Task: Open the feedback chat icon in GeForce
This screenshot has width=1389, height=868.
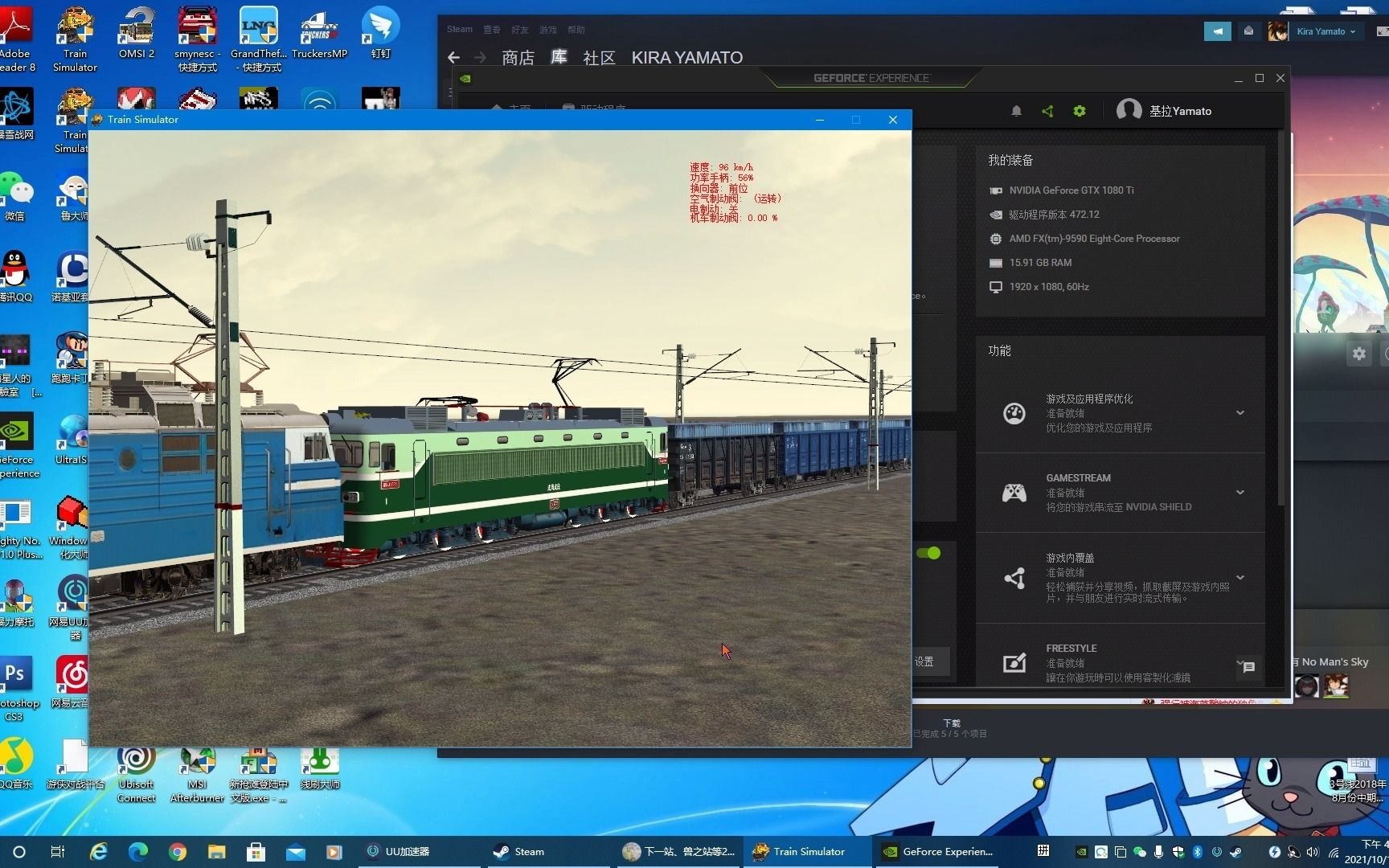Action: coord(1248,667)
